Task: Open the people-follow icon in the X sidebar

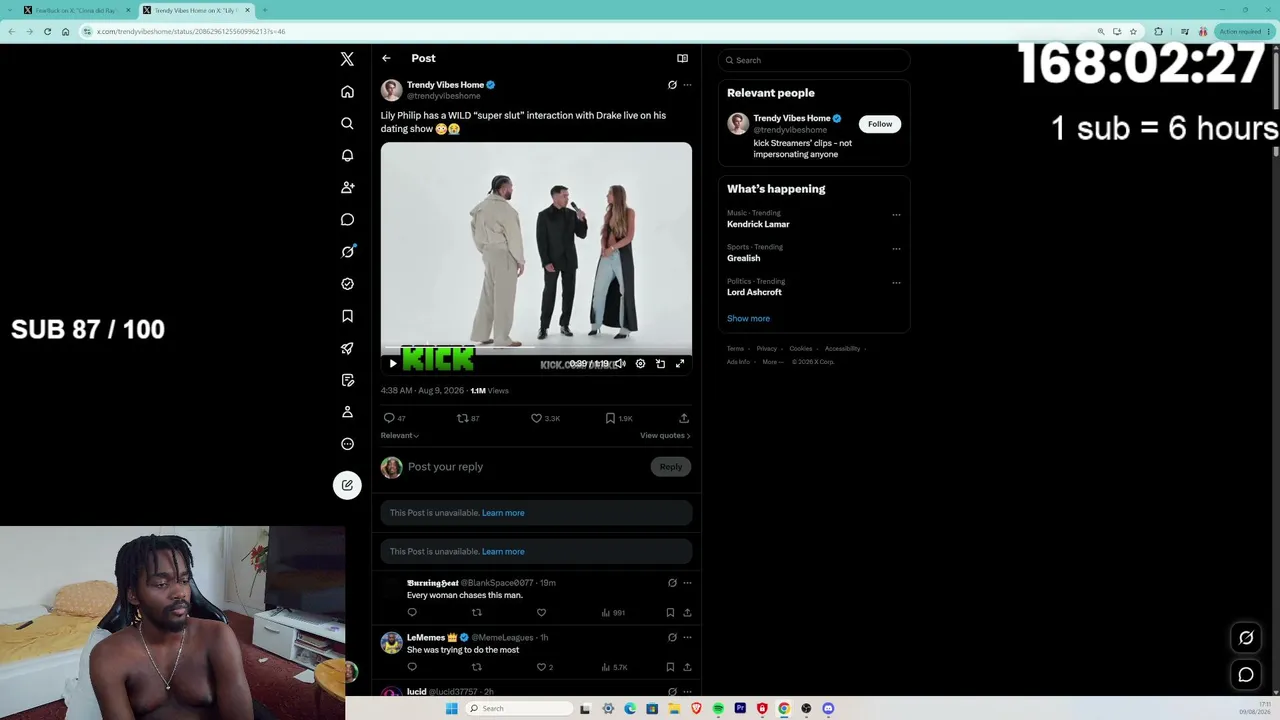Action: coord(347,187)
